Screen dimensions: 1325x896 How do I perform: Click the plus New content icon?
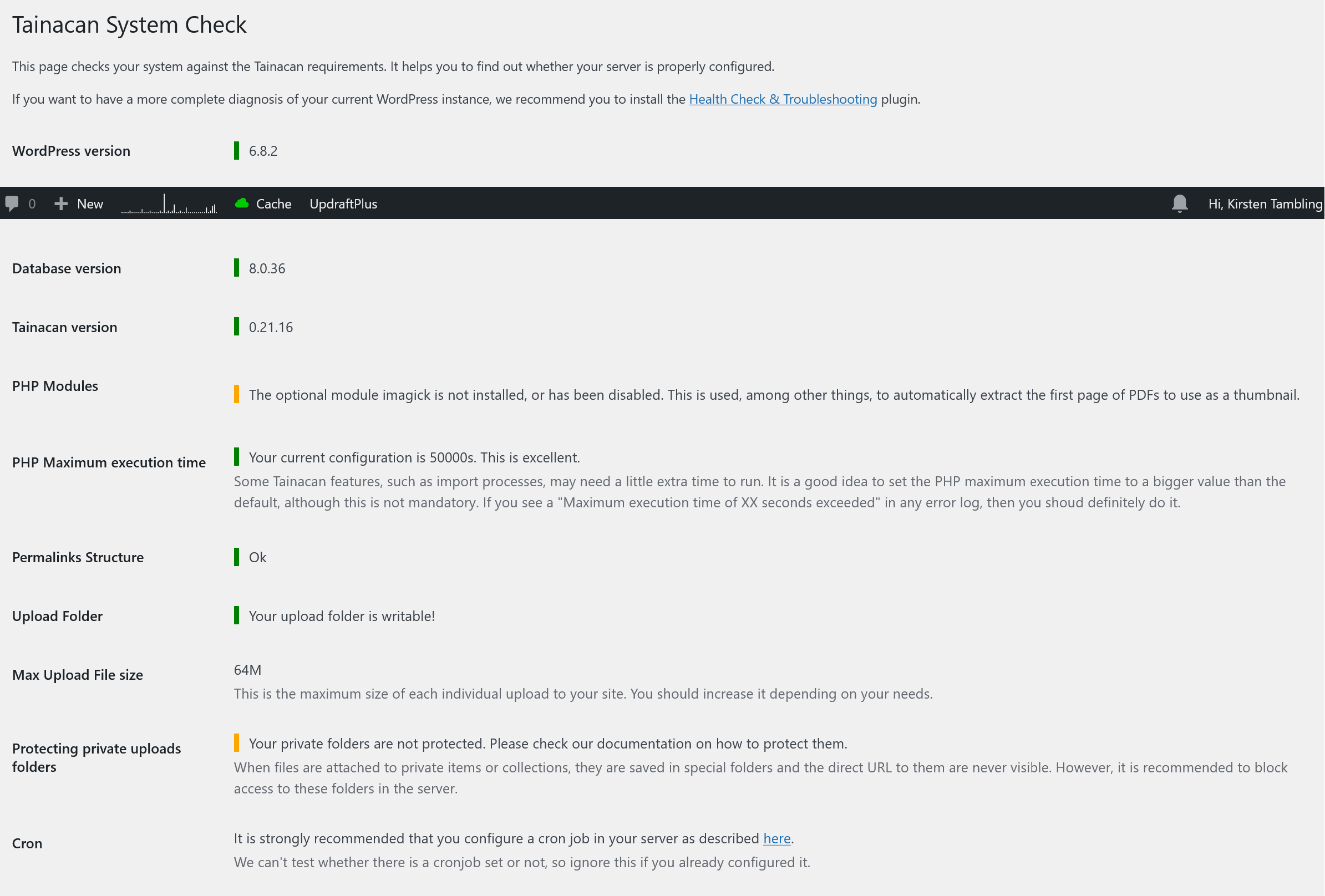click(x=61, y=203)
